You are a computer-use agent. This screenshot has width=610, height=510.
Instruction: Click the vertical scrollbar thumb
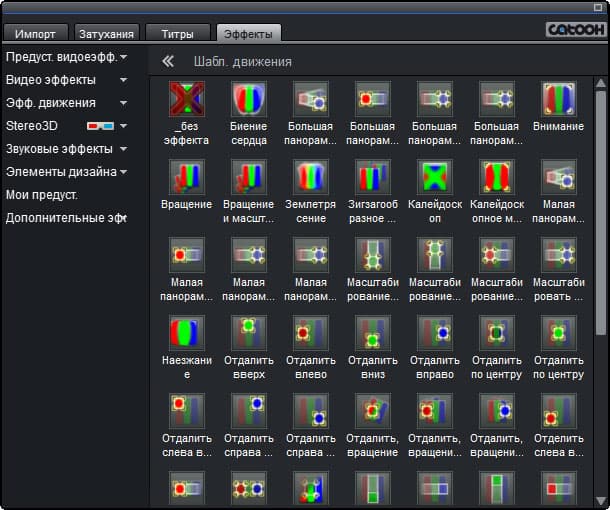pos(601,212)
